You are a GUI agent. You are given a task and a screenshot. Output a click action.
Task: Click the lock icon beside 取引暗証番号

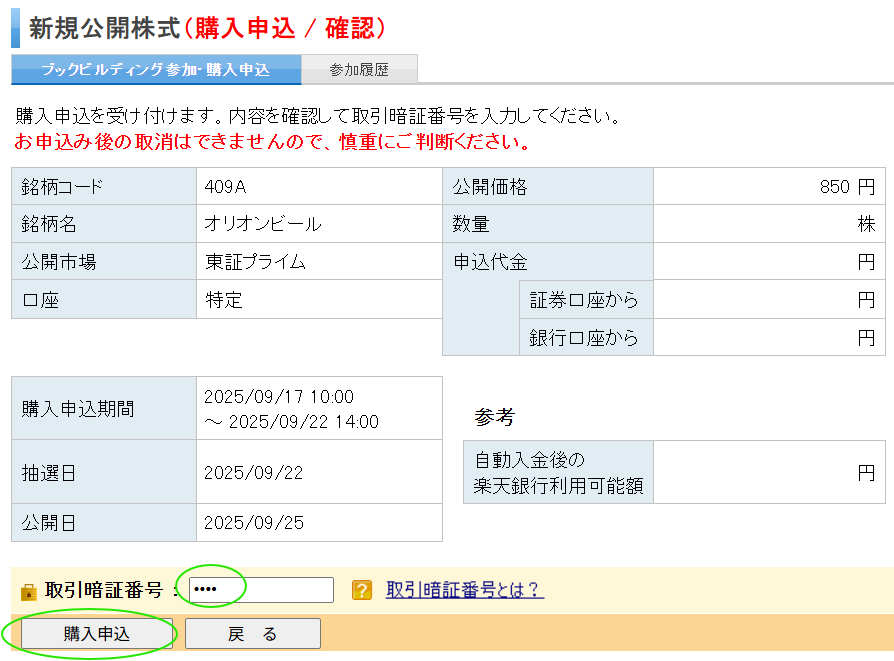(x=28, y=592)
